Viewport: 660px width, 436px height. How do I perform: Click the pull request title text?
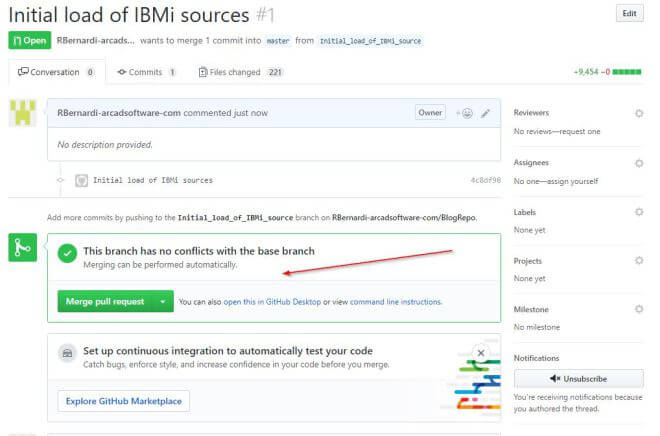coord(129,15)
